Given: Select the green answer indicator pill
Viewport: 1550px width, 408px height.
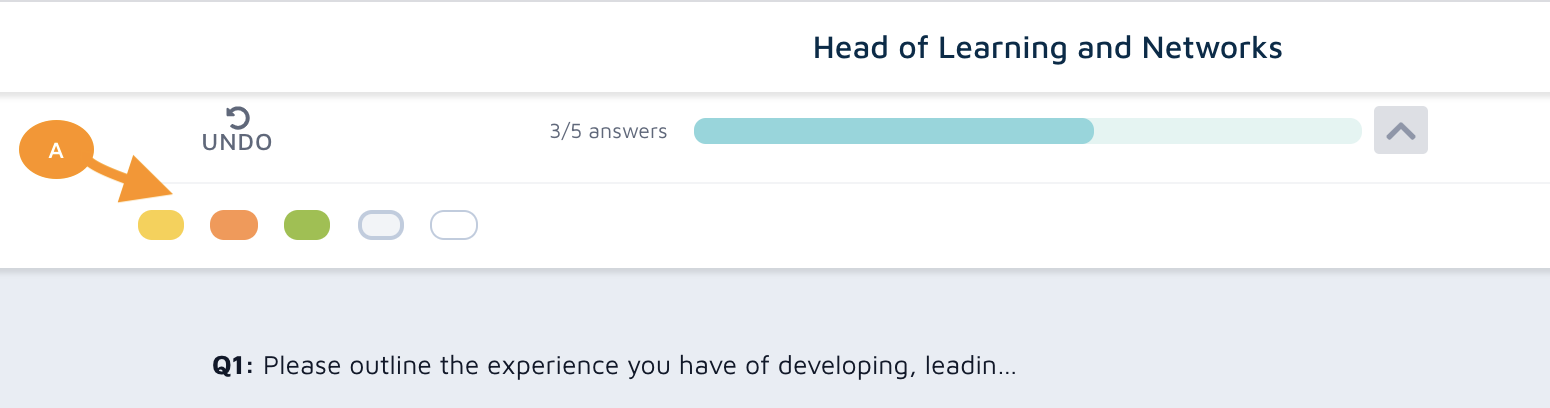Looking at the screenshot, I should point(307,226).
